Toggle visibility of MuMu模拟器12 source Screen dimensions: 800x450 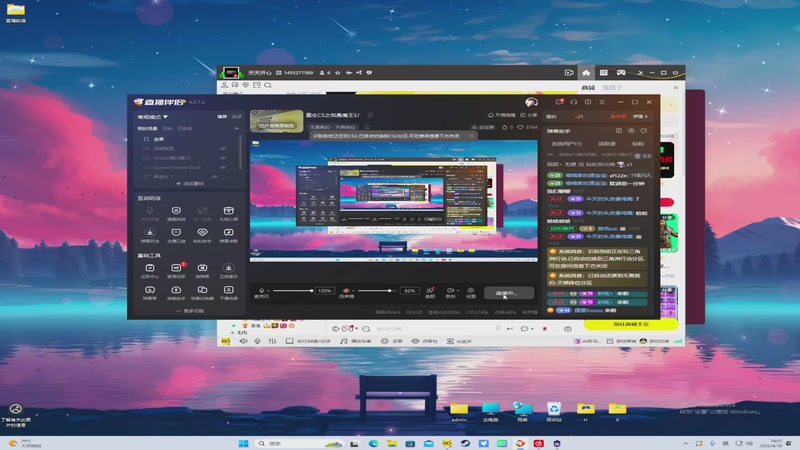(x=223, y=158)
